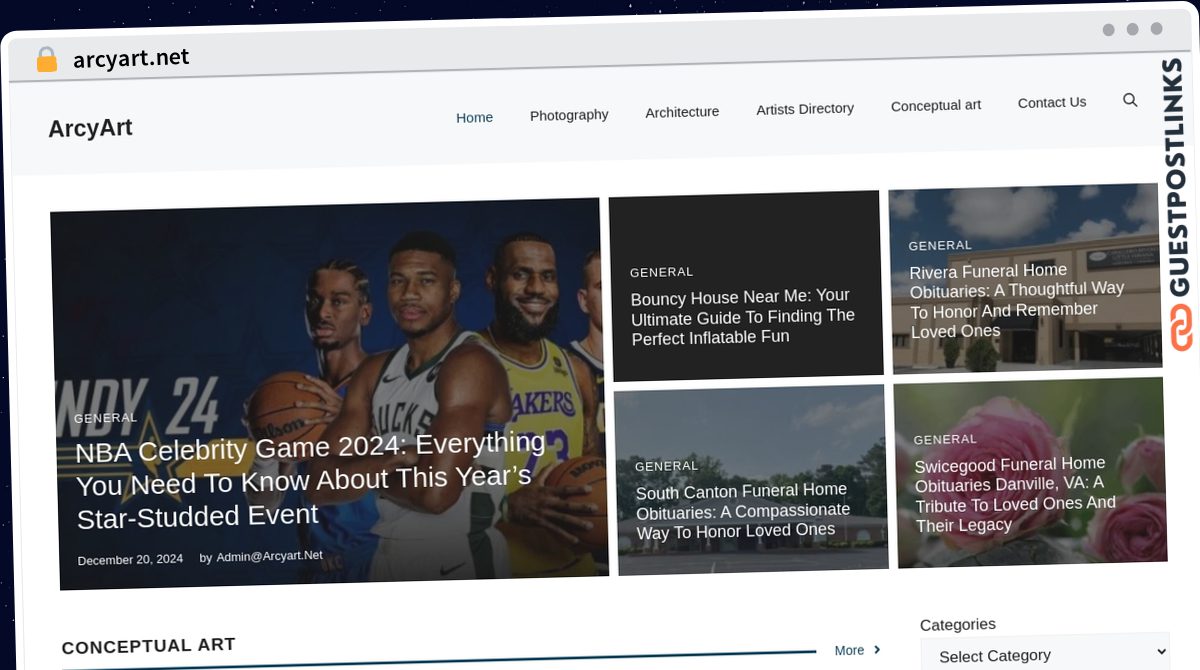Go to the Photography menu item
This screenshot has height=670, width=1200.
pos(569,115)
